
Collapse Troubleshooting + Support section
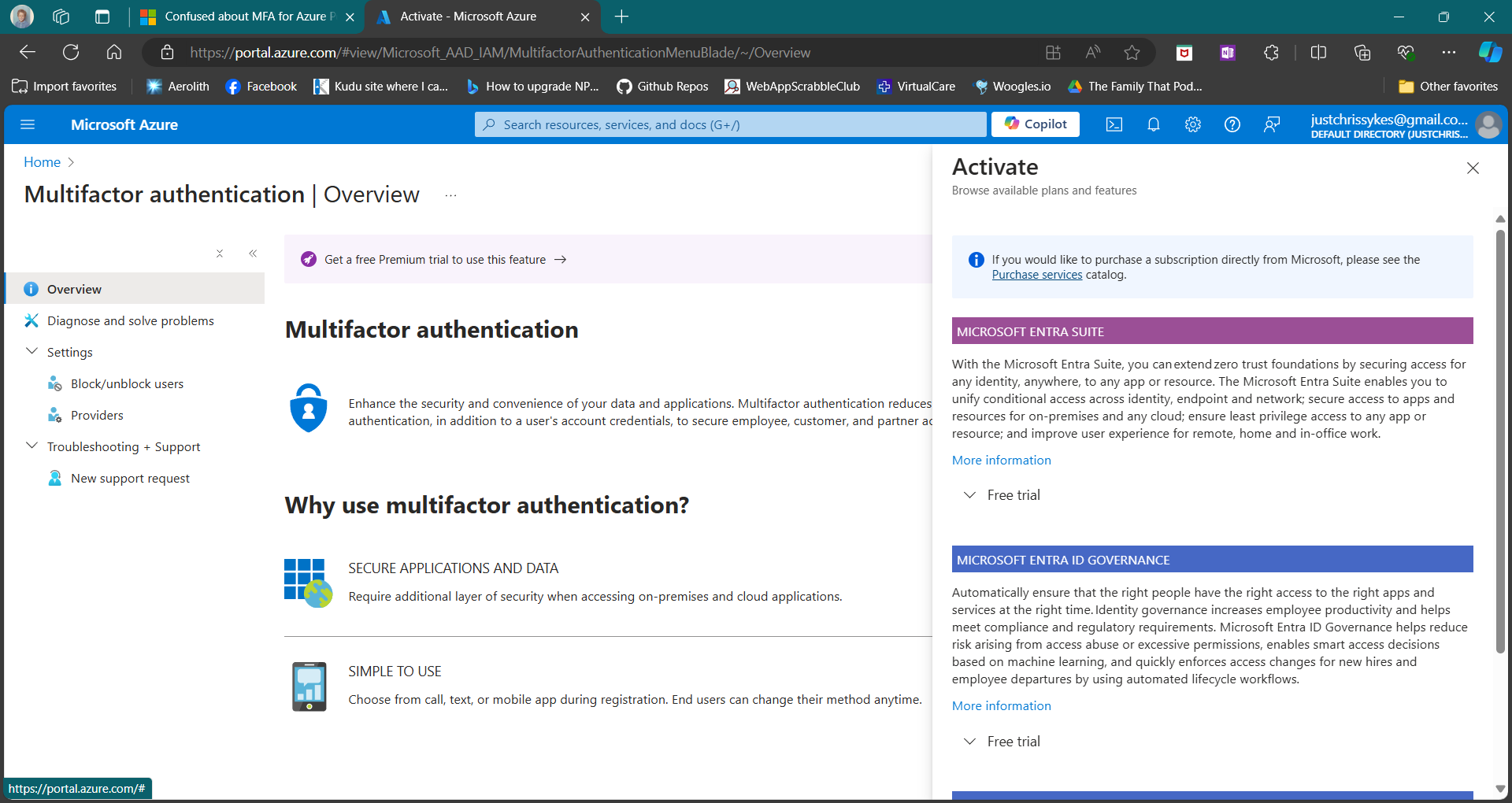[x=31, y=446]
